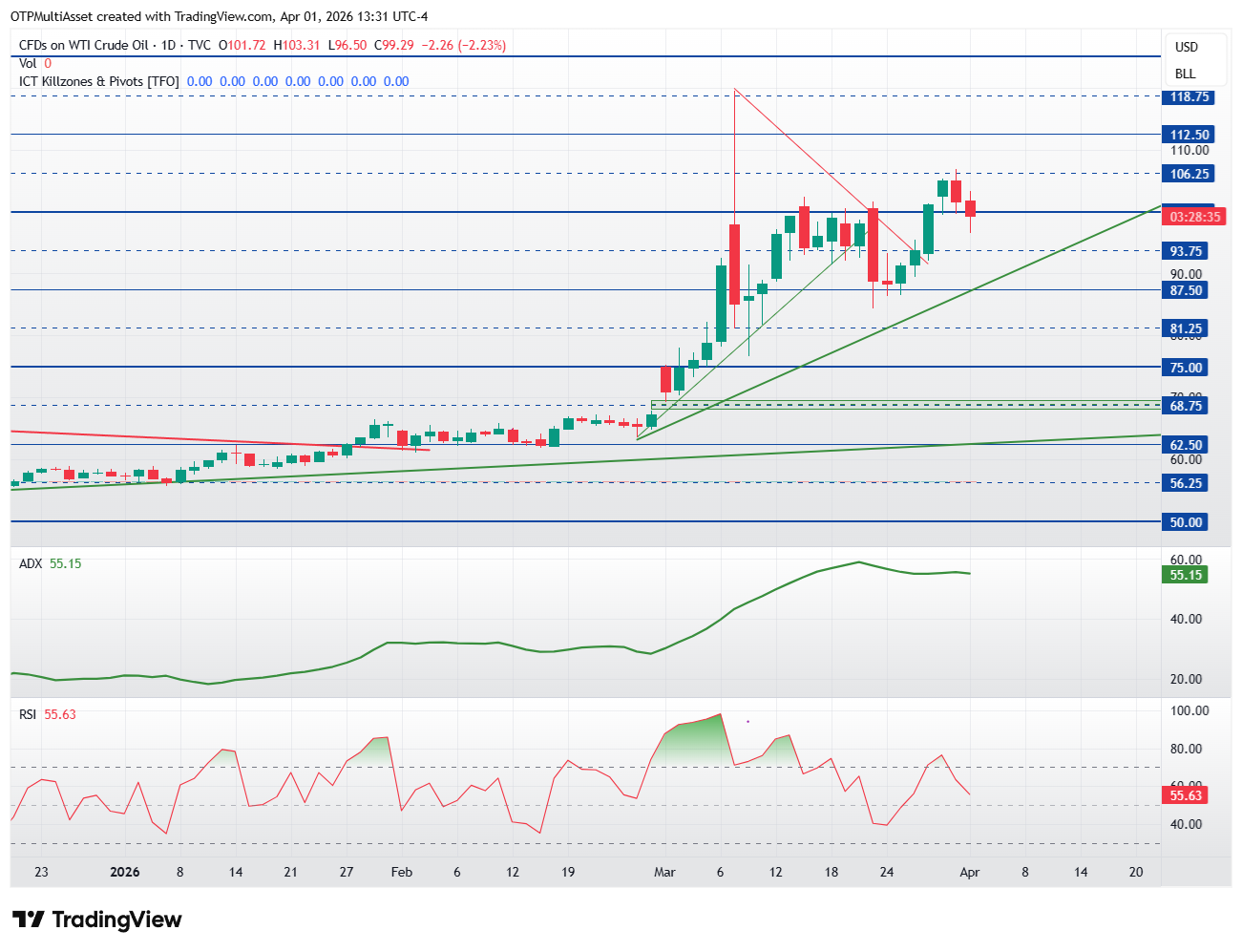Select the Mar label on the time axis
This screenshot has height=952, width=1242.
[664, 872]
